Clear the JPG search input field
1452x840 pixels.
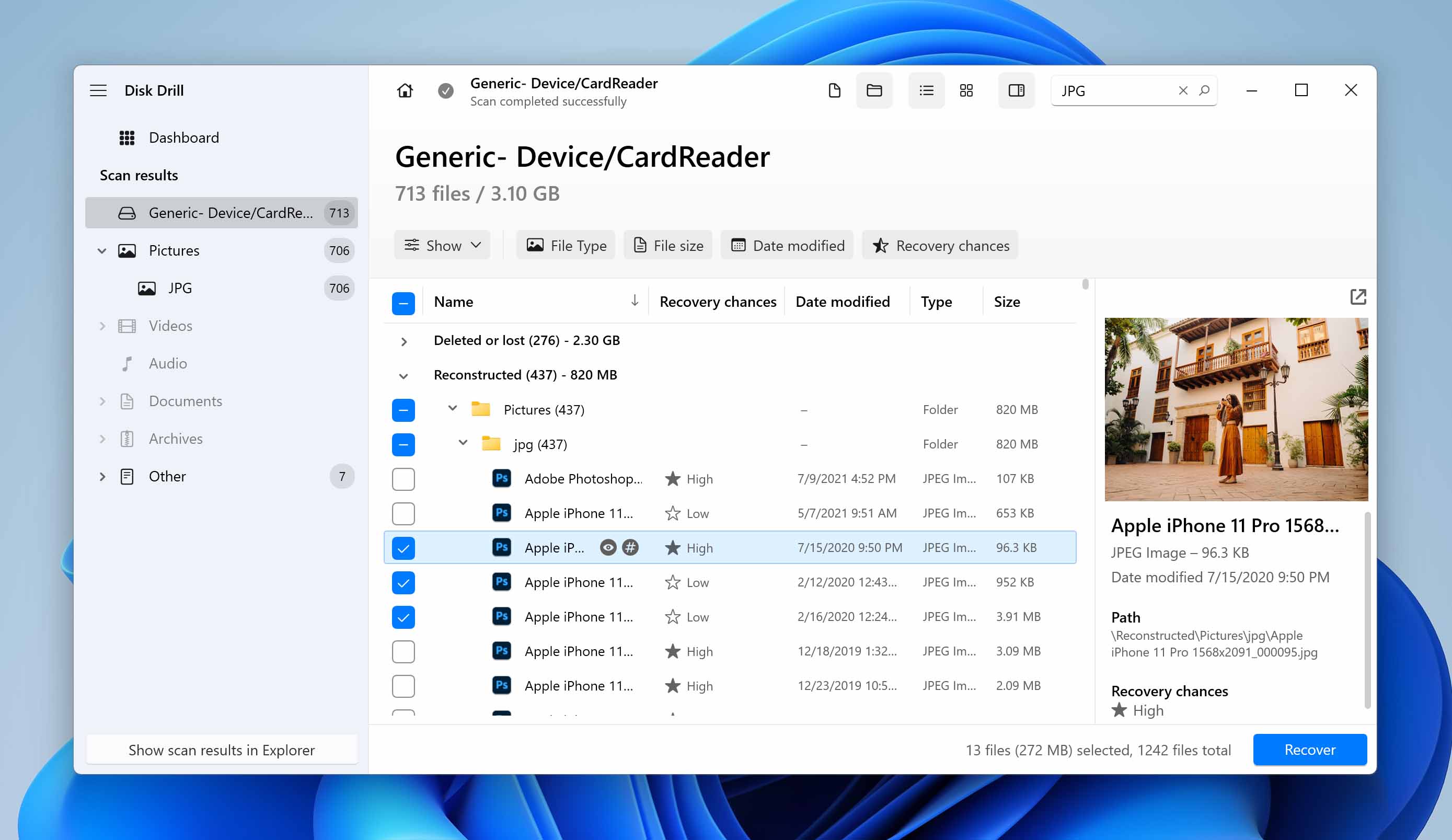1183,90
